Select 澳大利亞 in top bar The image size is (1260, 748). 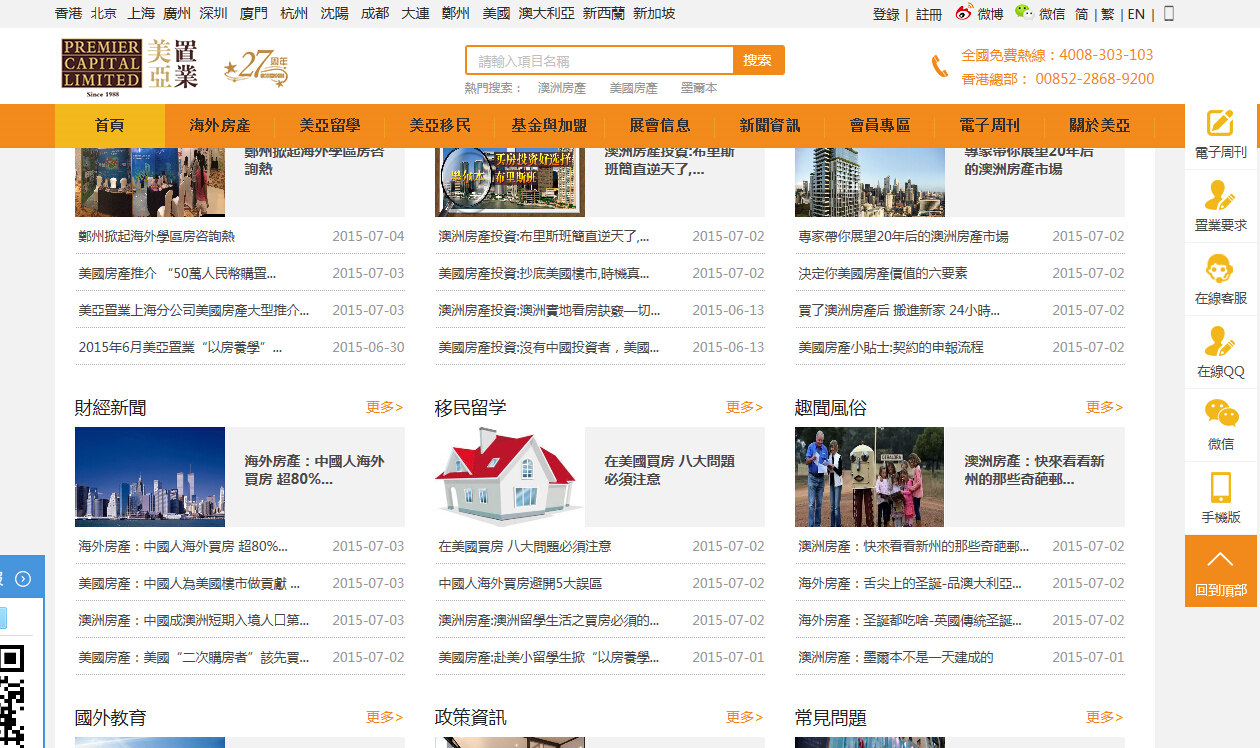click(547, 13)
